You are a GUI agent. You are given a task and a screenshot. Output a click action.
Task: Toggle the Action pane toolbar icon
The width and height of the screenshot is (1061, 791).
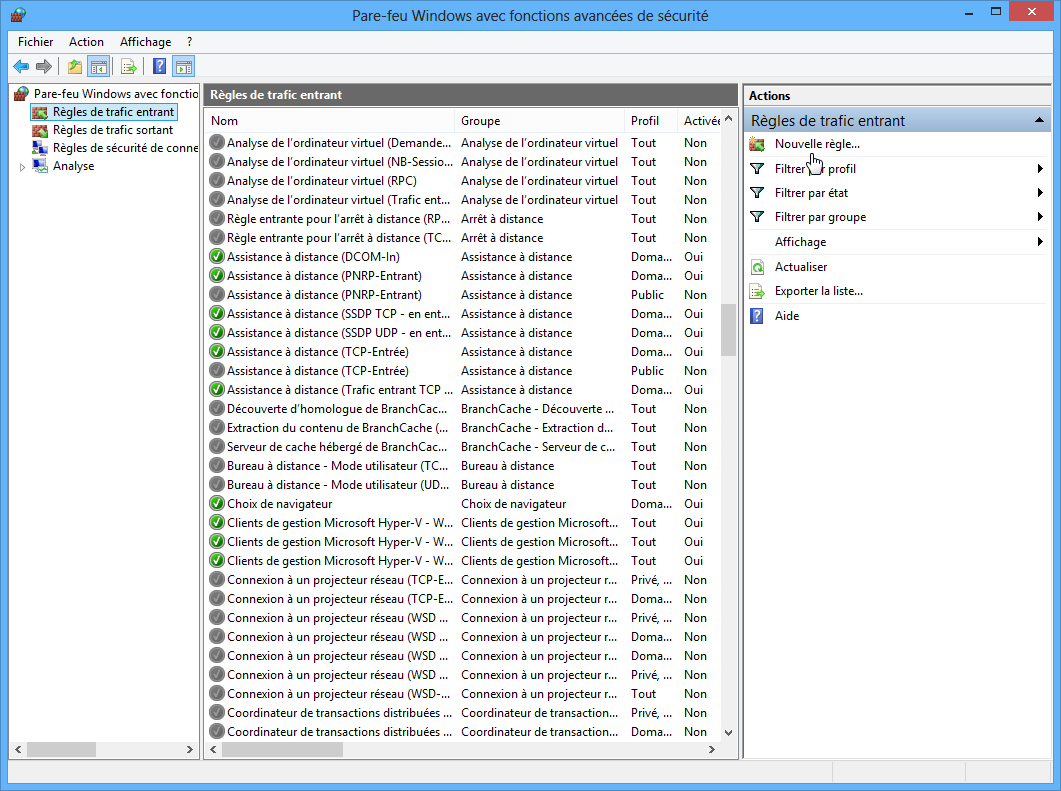click(x=184, y=66)
